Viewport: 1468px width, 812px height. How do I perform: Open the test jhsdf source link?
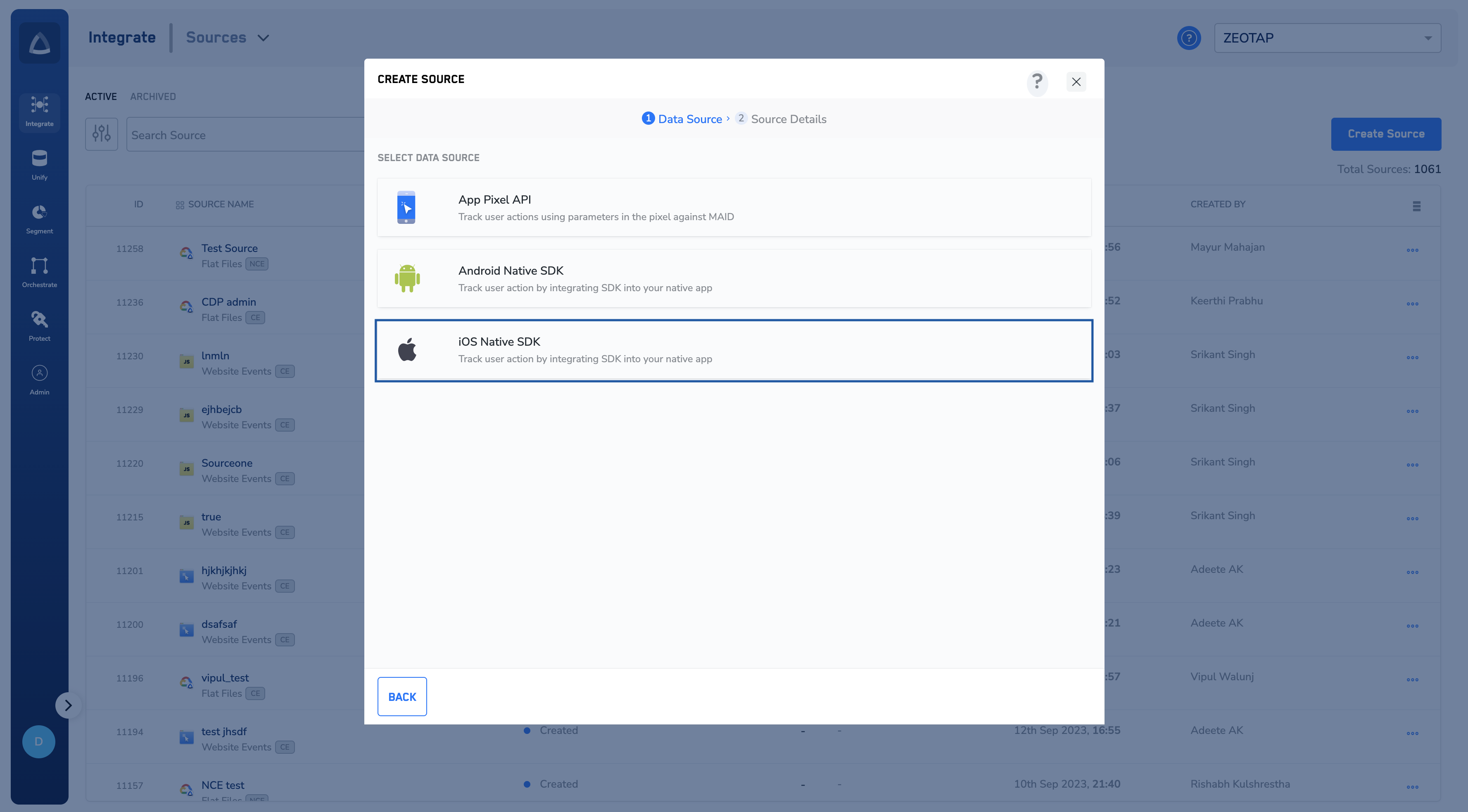pyautogui.click(x=224, y=731)
